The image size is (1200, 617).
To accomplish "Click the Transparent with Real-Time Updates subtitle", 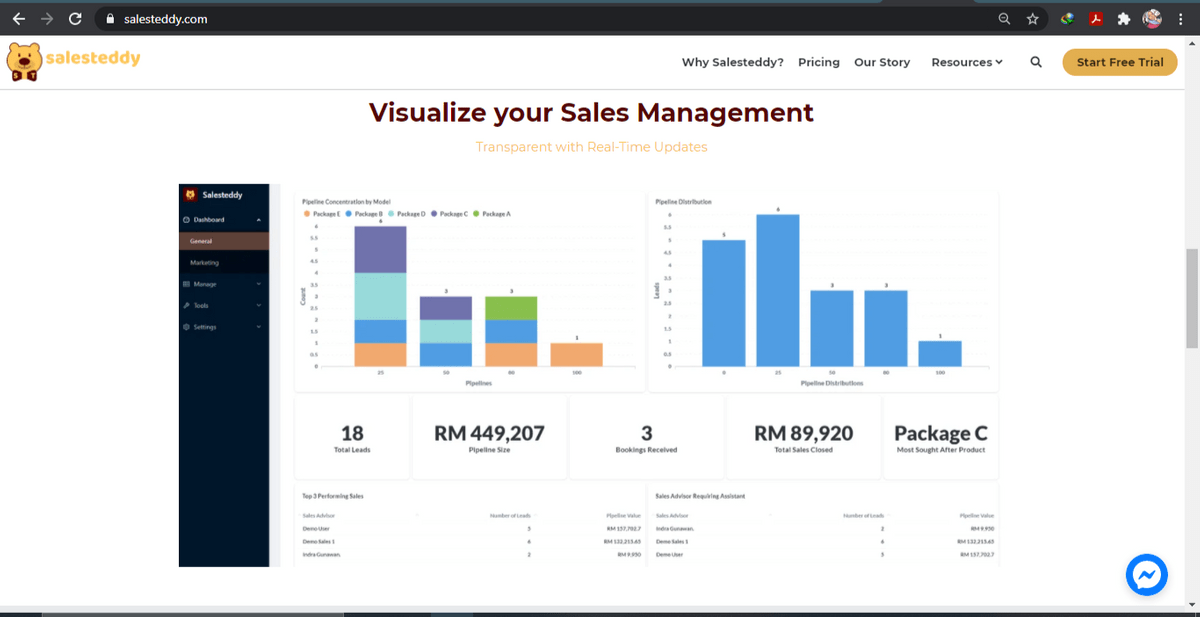I will coord(591,147).
